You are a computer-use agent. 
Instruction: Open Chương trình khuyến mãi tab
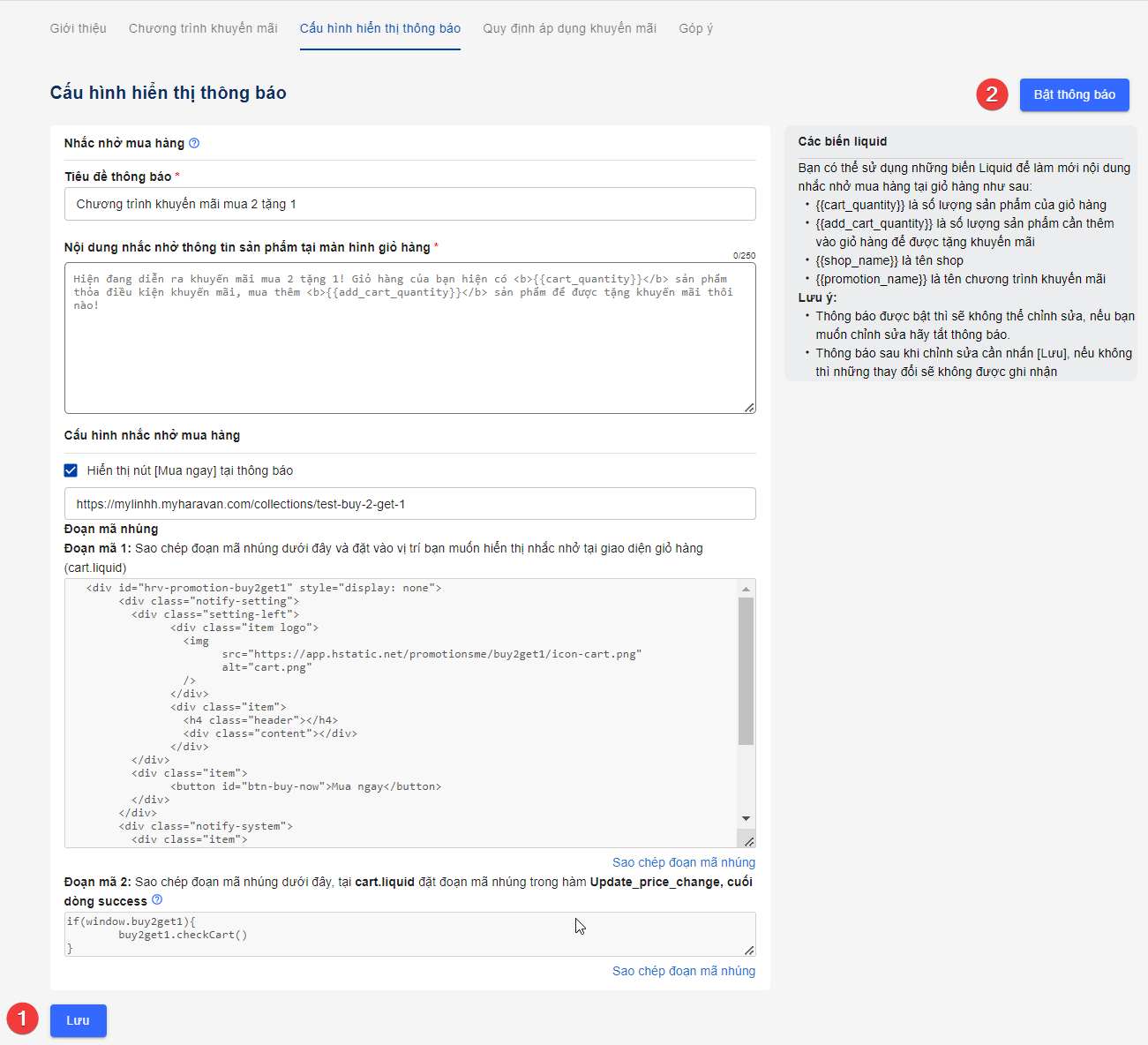pyautogui.click(x=203, y=28)
